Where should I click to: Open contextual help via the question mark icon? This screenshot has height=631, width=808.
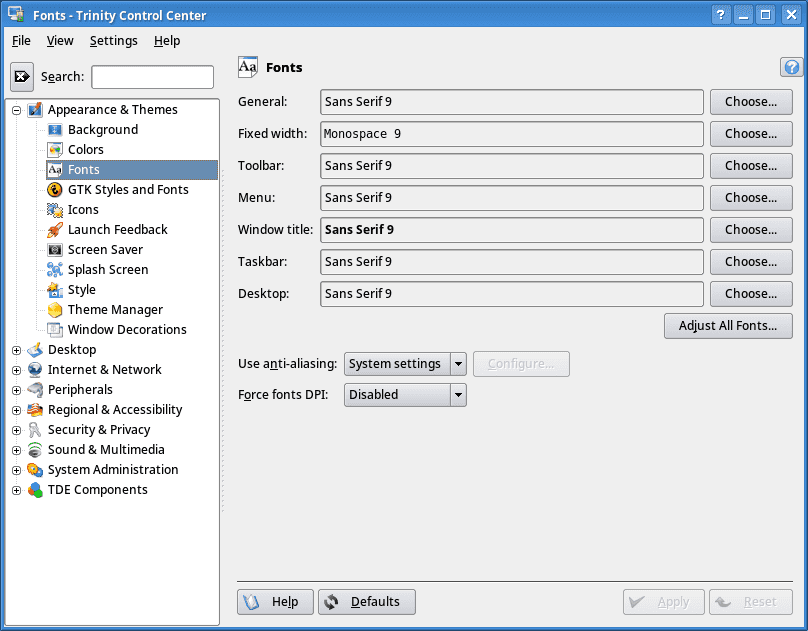pos(791,67)
